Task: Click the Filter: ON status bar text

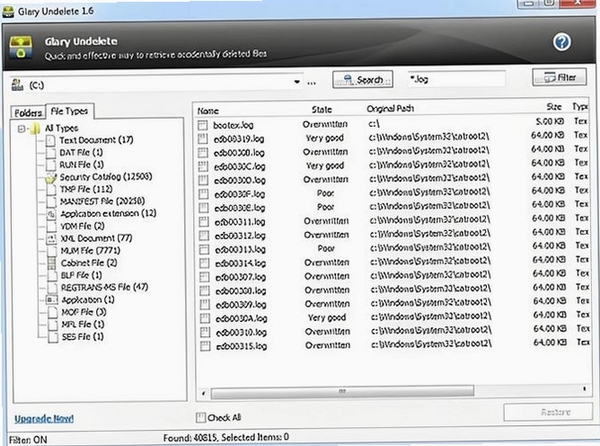Action: (x=28, y=440)
